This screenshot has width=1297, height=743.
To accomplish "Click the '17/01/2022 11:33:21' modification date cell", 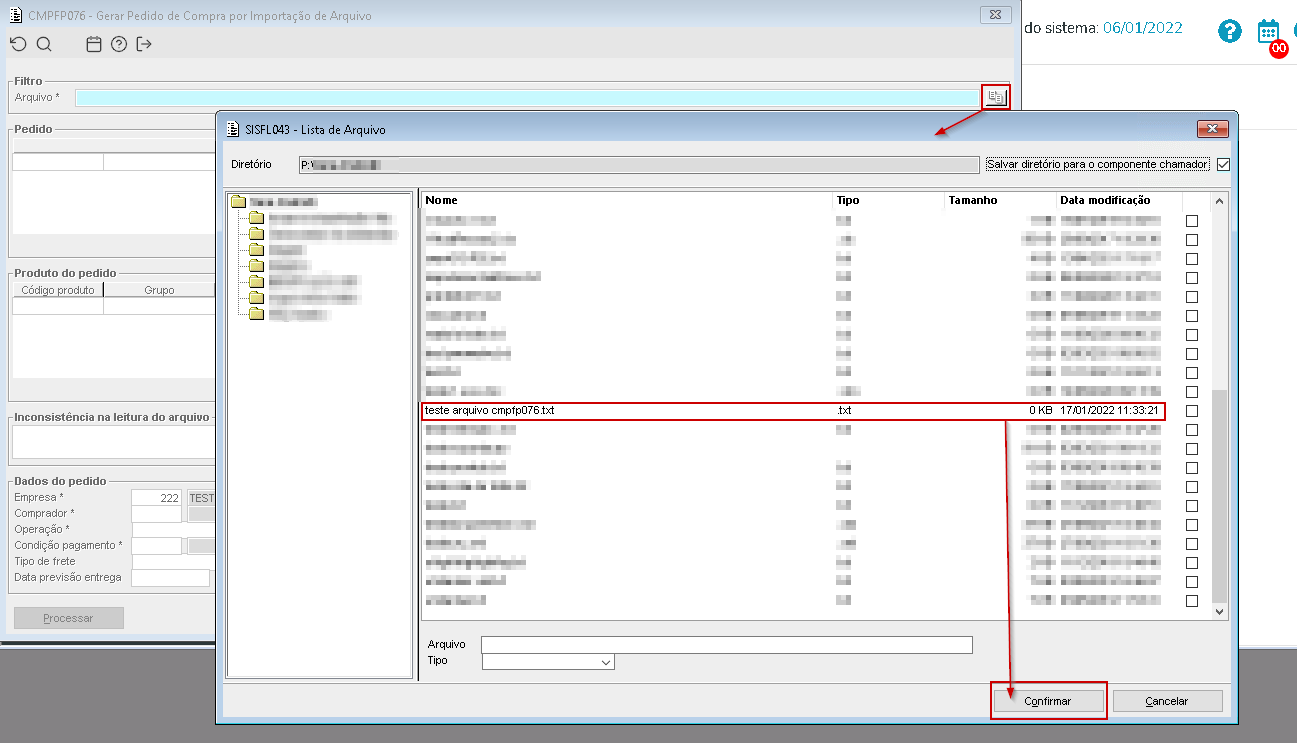I will coord(1109,411).
